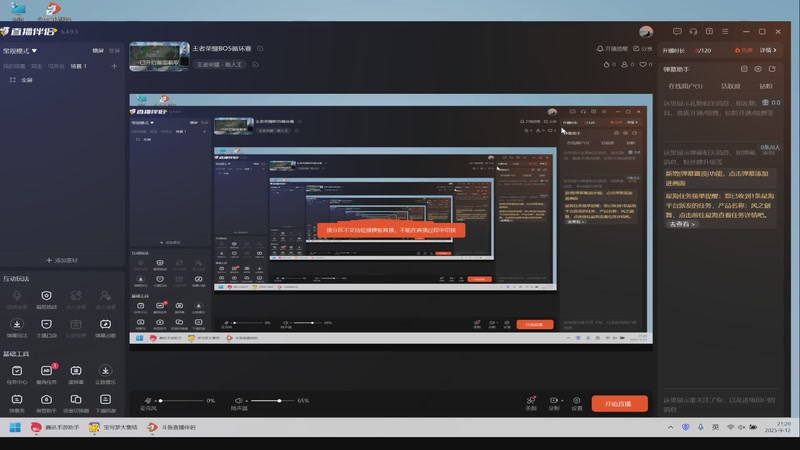This screenshot has width=800, height=450.
Task: Open the 弹幕点歌 song request tool
Action: point(105,324)
